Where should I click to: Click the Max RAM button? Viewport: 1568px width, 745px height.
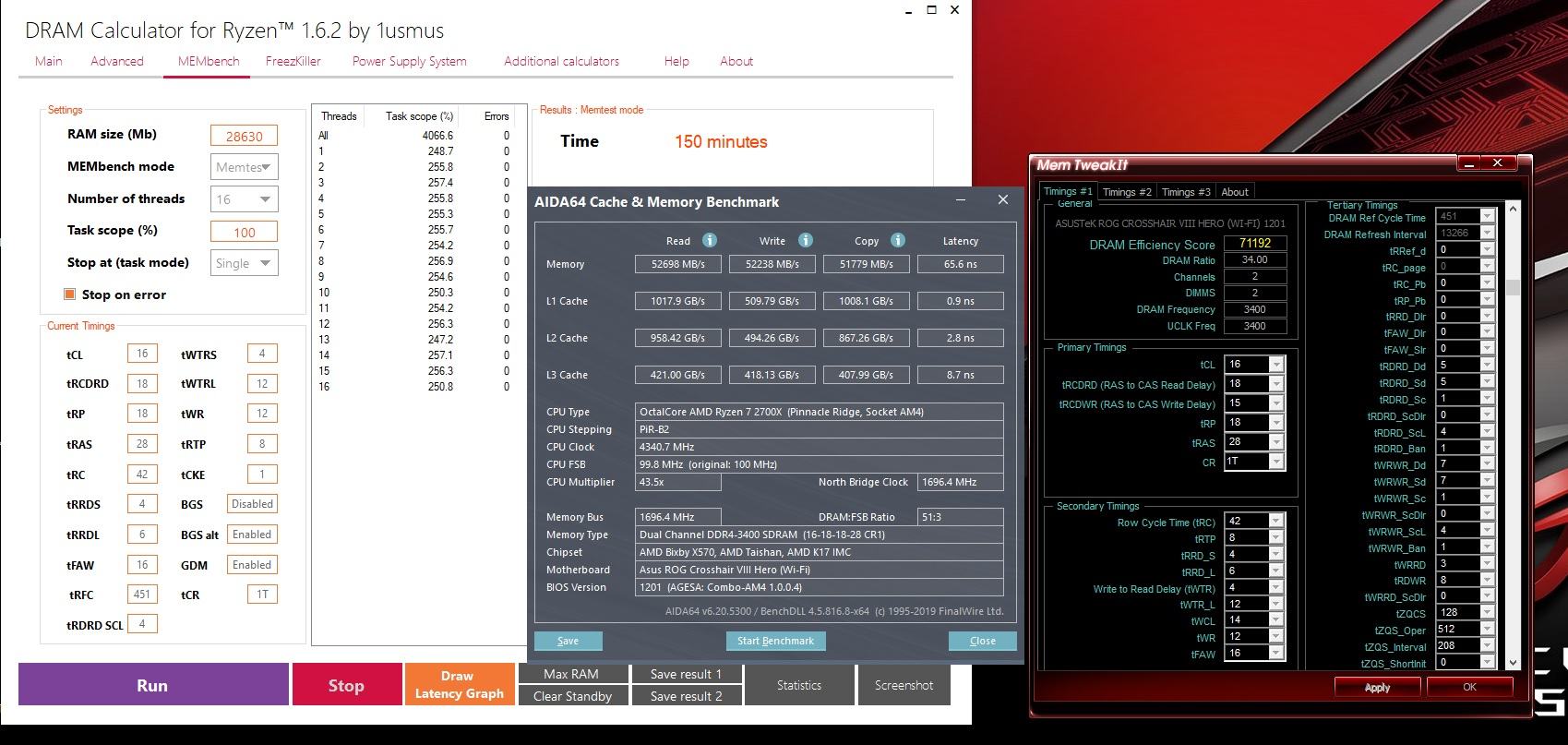572,674
